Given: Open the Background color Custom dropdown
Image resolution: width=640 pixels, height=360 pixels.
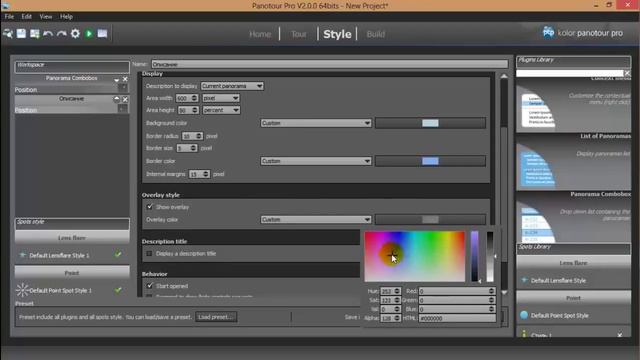Looking at the screenshot, I should pyautogui.click(x=316, y=123).
